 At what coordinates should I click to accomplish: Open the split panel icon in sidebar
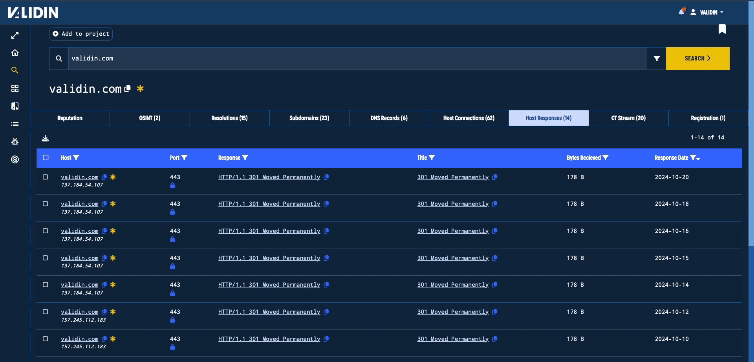[x=15, y=106]
